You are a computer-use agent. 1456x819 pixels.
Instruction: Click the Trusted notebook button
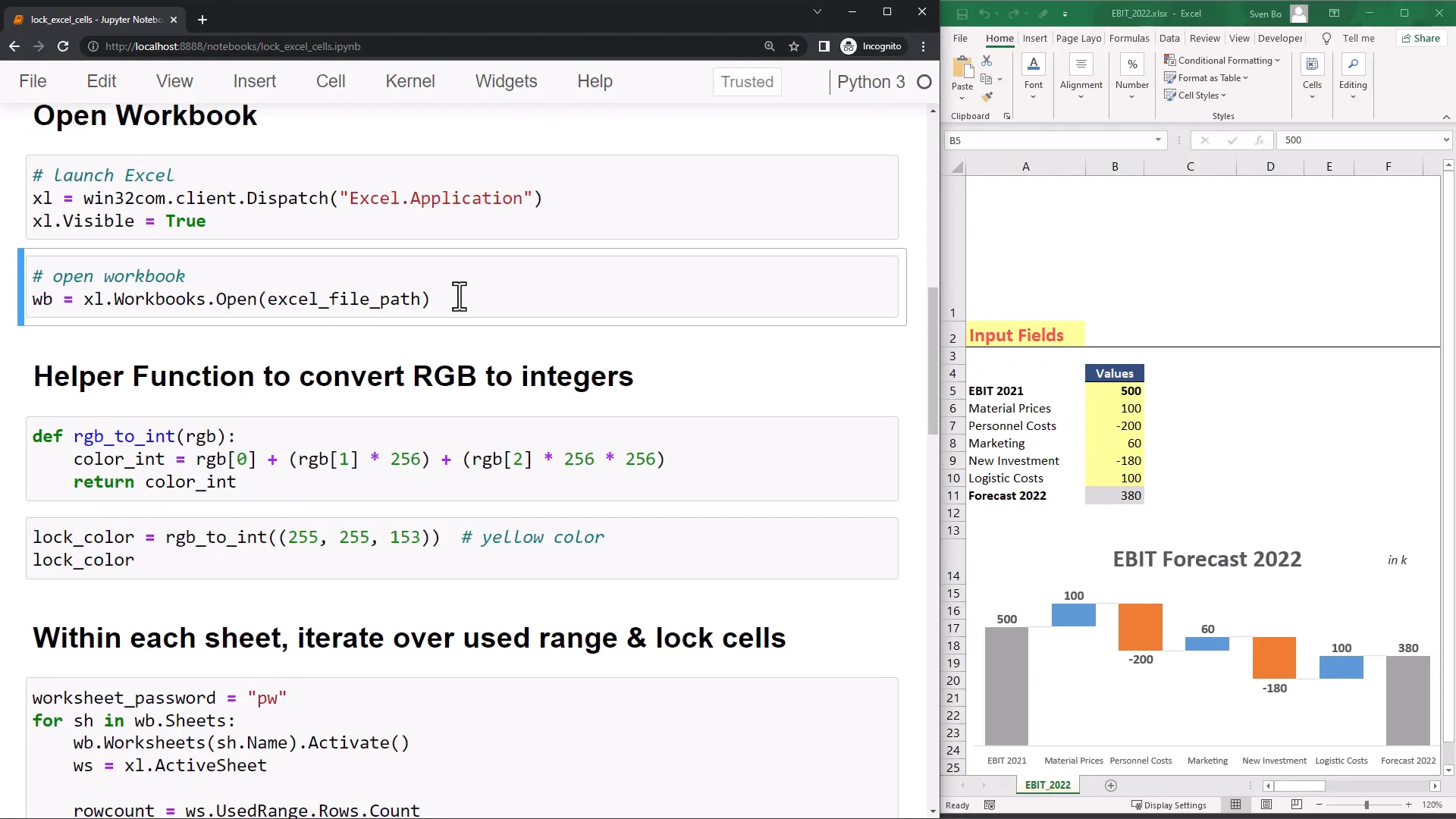coord(746,82)
